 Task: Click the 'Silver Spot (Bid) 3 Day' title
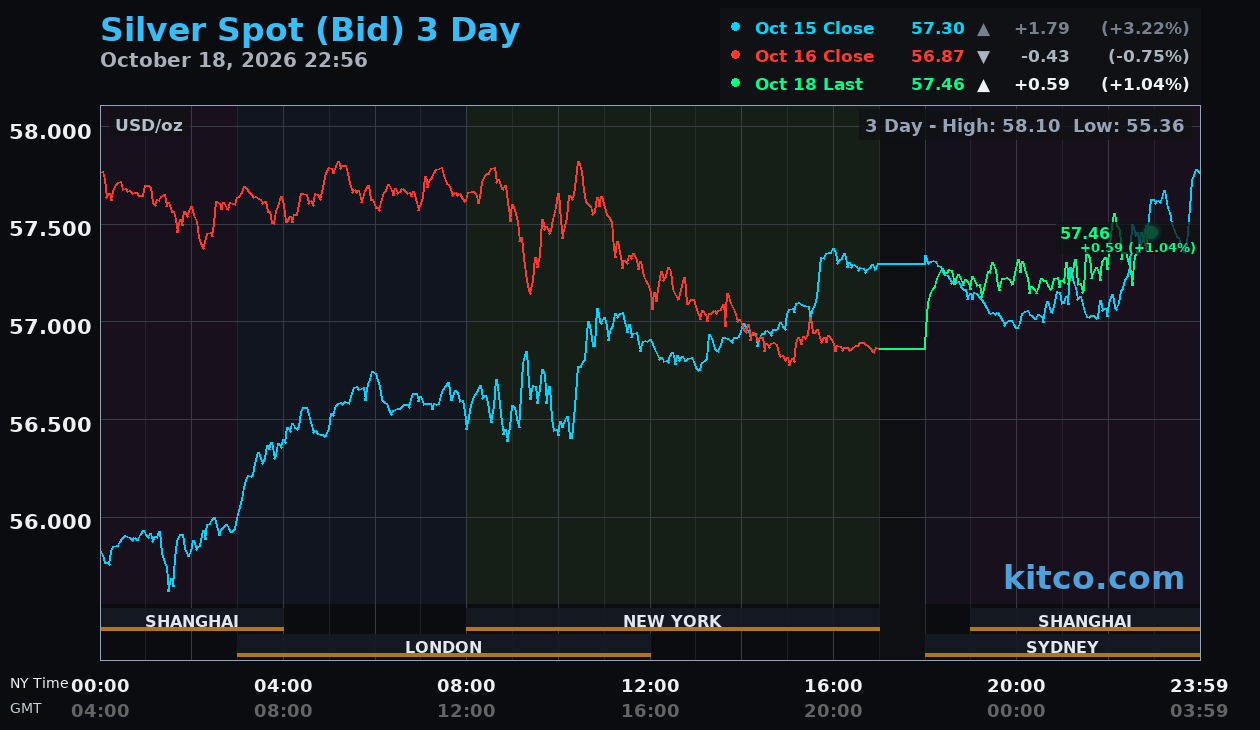310,31
